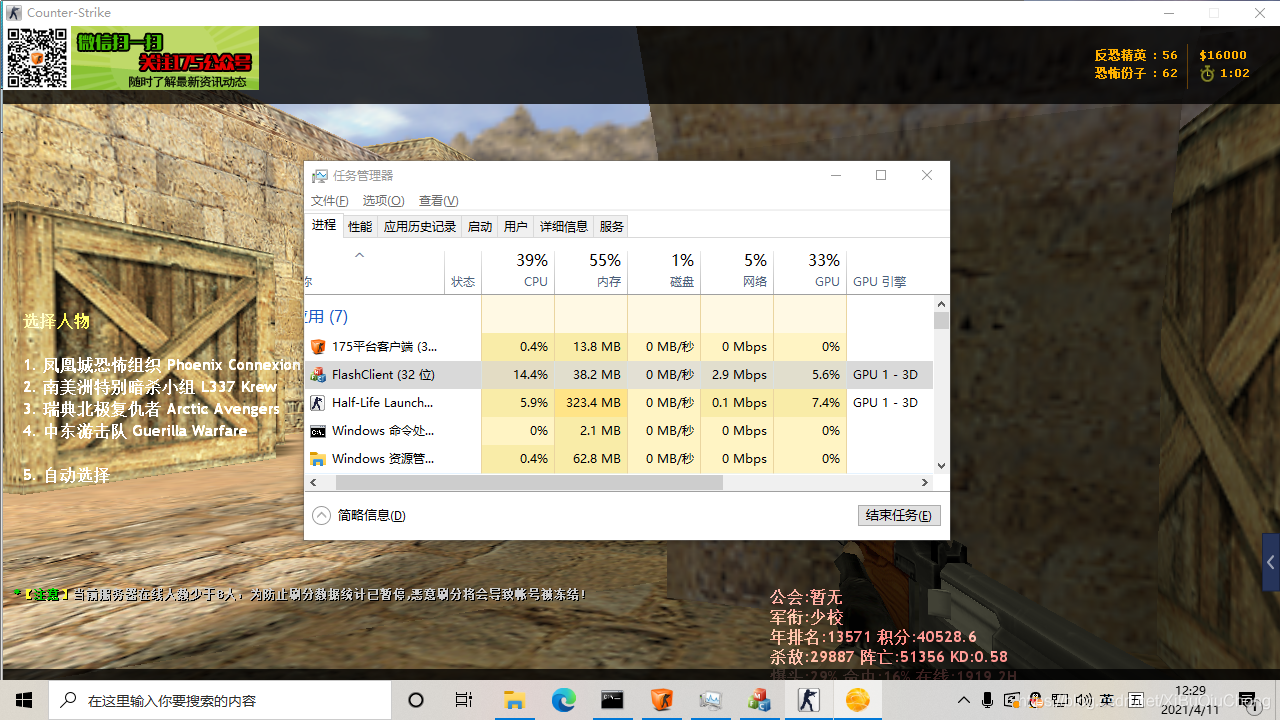Open File Explorer from the taskbar
Image resolution: width=1280 pixels, height=720 pixels.
click(x=514, y=700)
